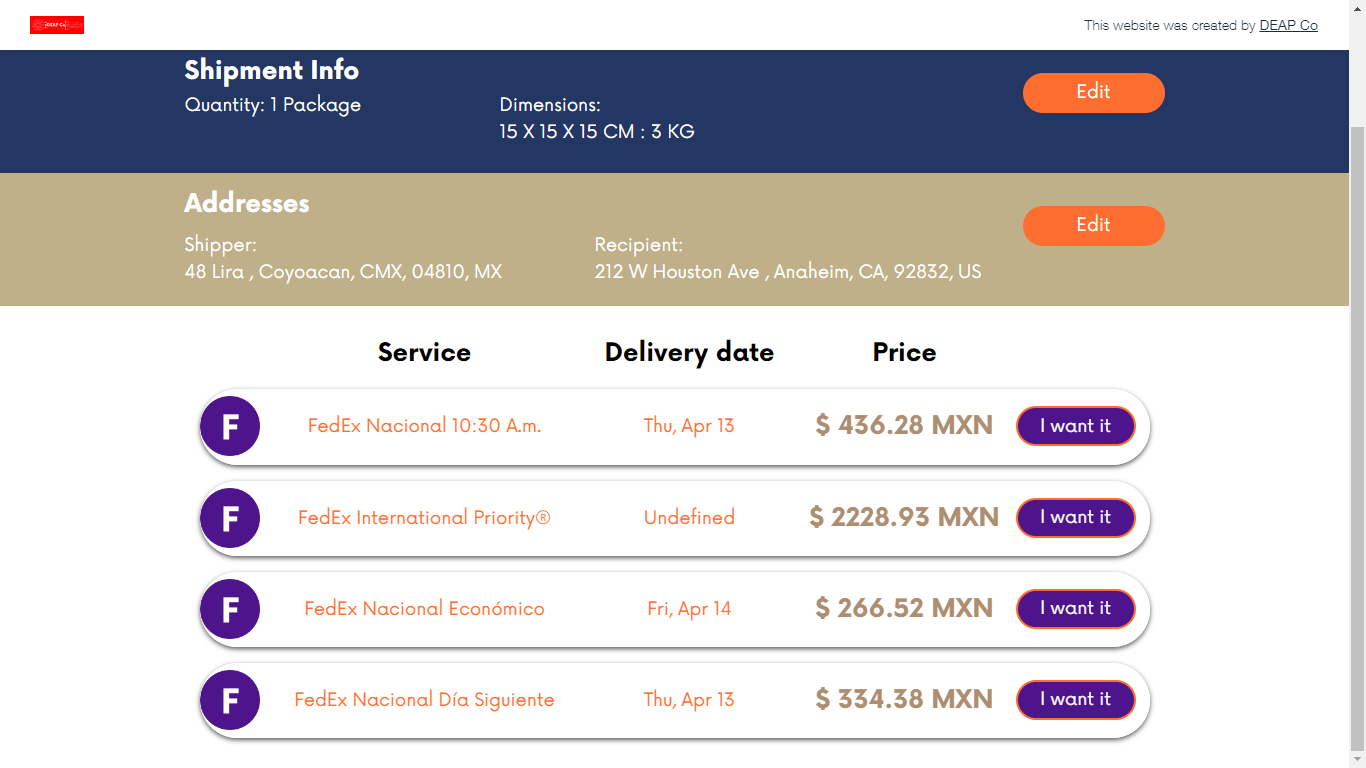Open the red DEAP Co logo
The height and width of the screenshot is (768, 1366).
[57, 25]
